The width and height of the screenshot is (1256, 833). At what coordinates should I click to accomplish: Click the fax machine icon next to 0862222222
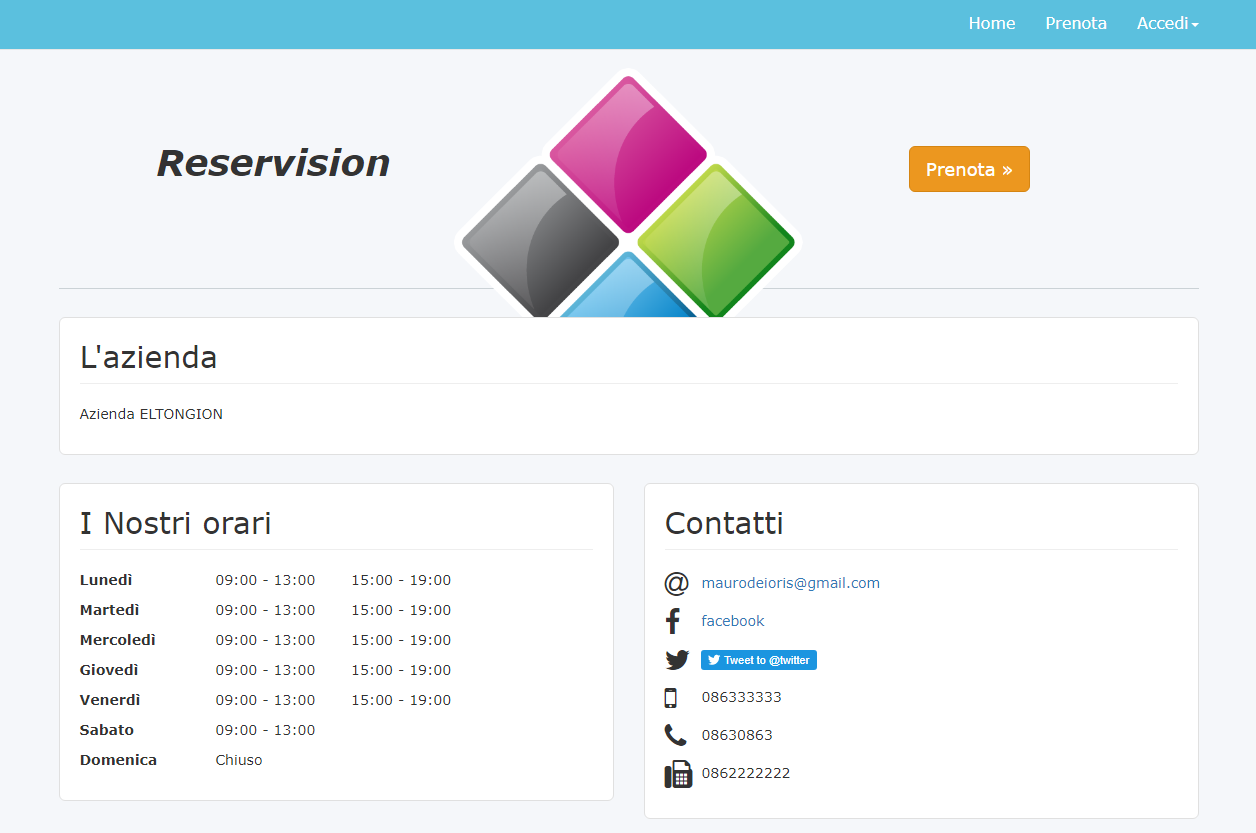pyautogui.click(x=678, y=773)
